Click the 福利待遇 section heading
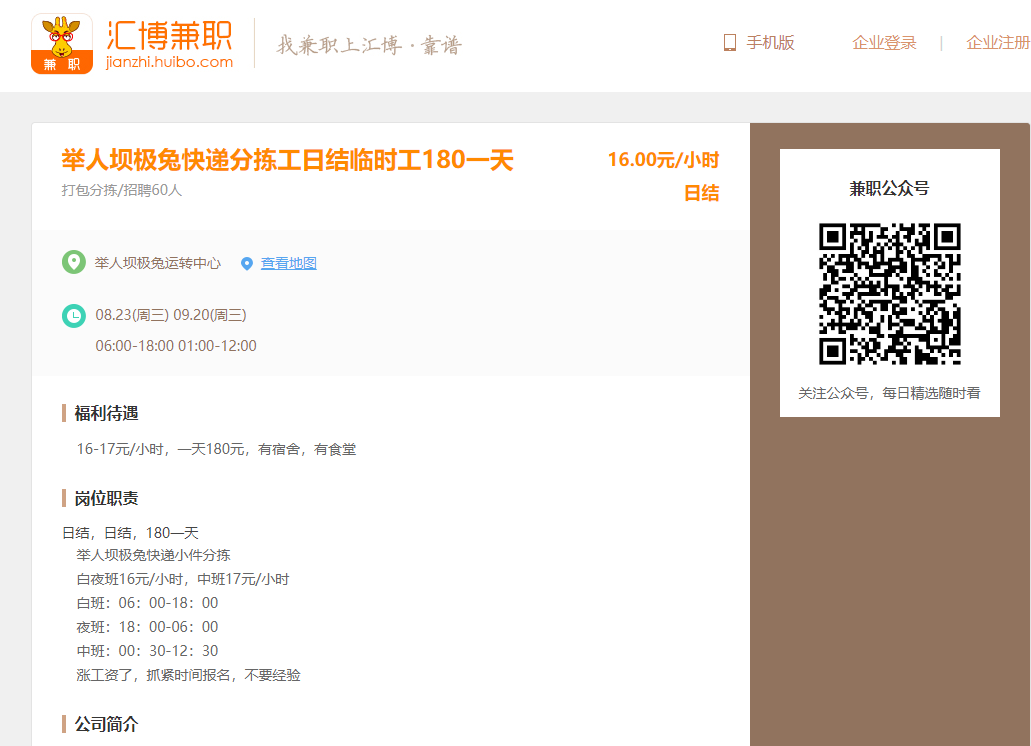The image size is (1031, 746). tap(107, 413)
